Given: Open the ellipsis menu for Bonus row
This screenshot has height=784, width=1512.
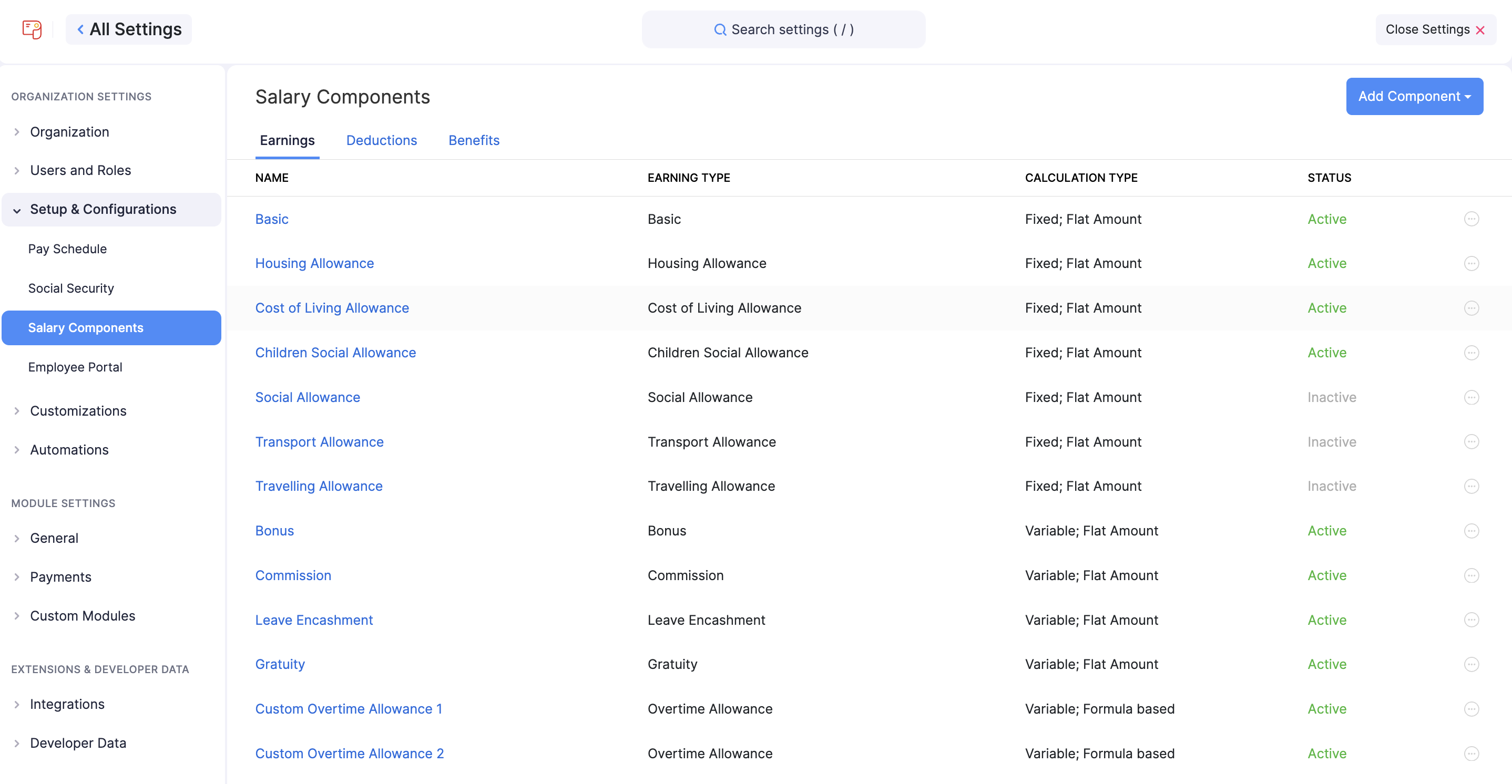Looking at the screenshot, I should pyautogui.click(x=1472, y=531).
